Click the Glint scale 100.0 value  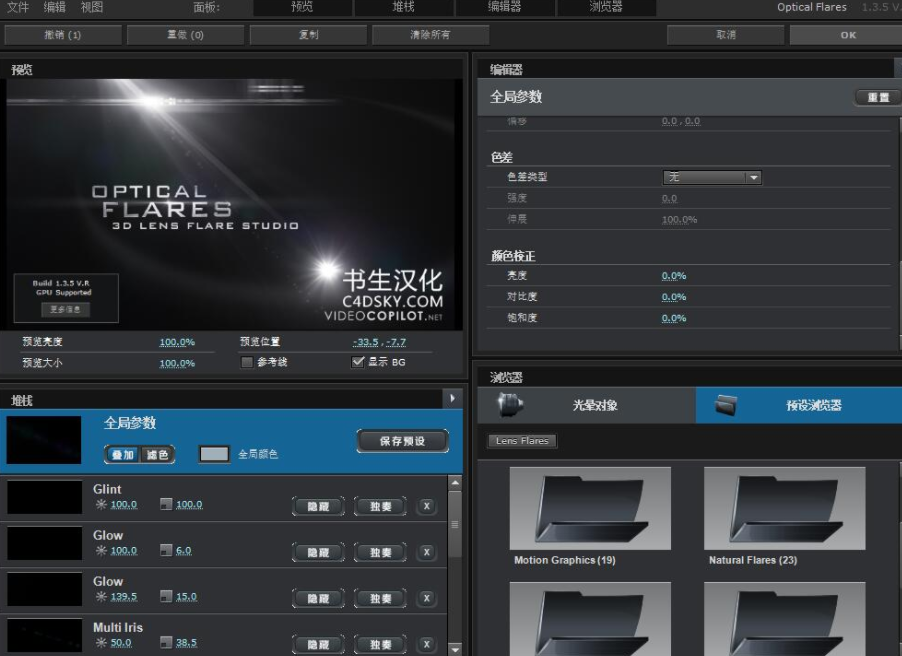pyautogui.click(x=189, y=505)
